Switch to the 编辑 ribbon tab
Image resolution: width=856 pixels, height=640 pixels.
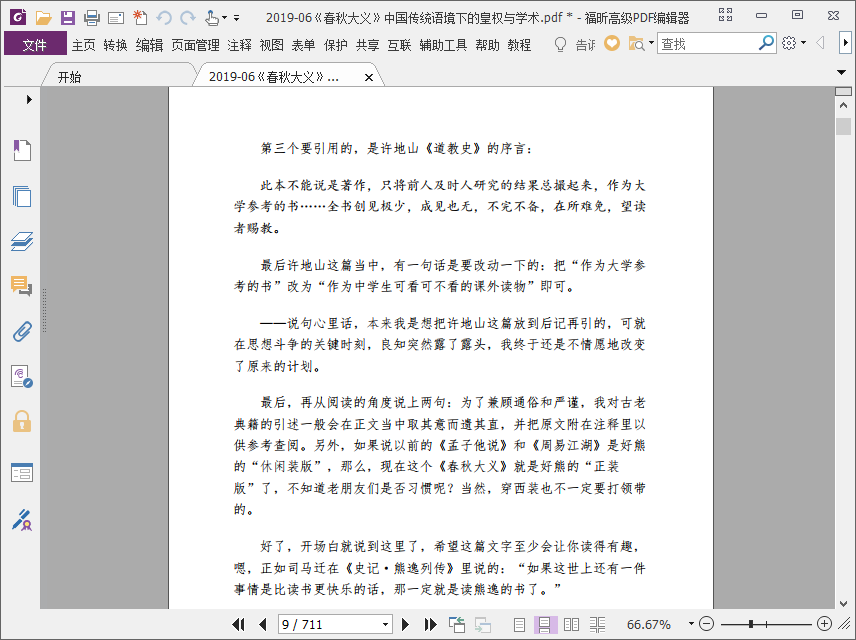coord(149,45)
